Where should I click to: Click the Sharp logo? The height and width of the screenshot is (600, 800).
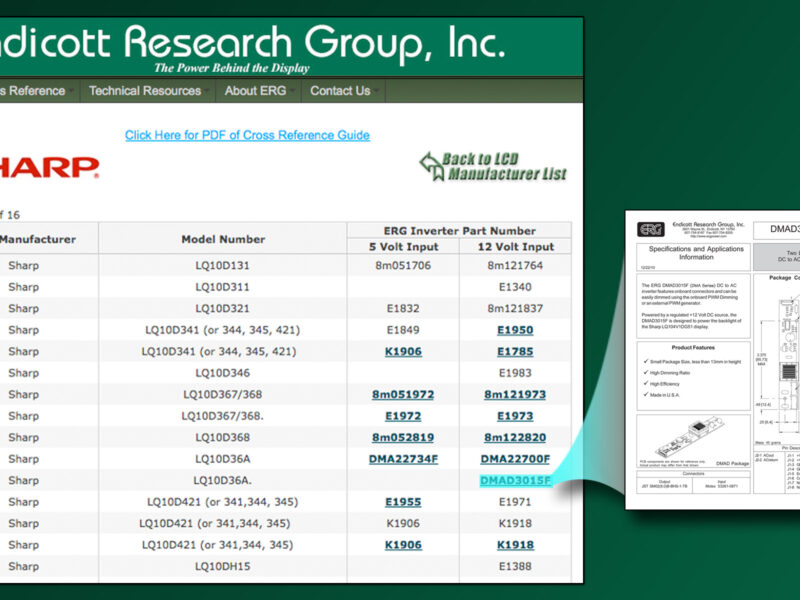pos(45,165)
